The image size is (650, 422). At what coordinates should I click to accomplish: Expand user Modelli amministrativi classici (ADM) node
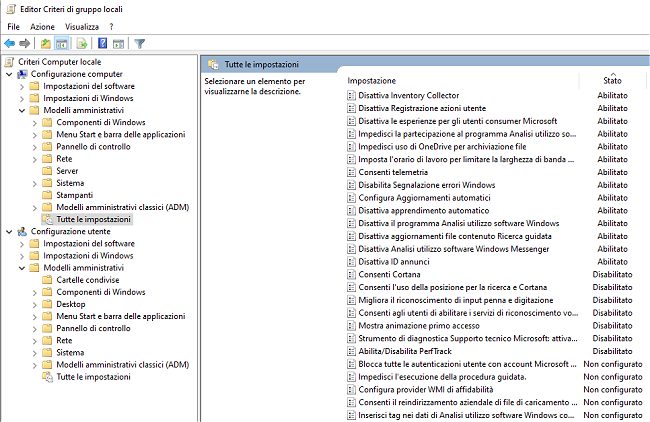click(x=34, y=365)
